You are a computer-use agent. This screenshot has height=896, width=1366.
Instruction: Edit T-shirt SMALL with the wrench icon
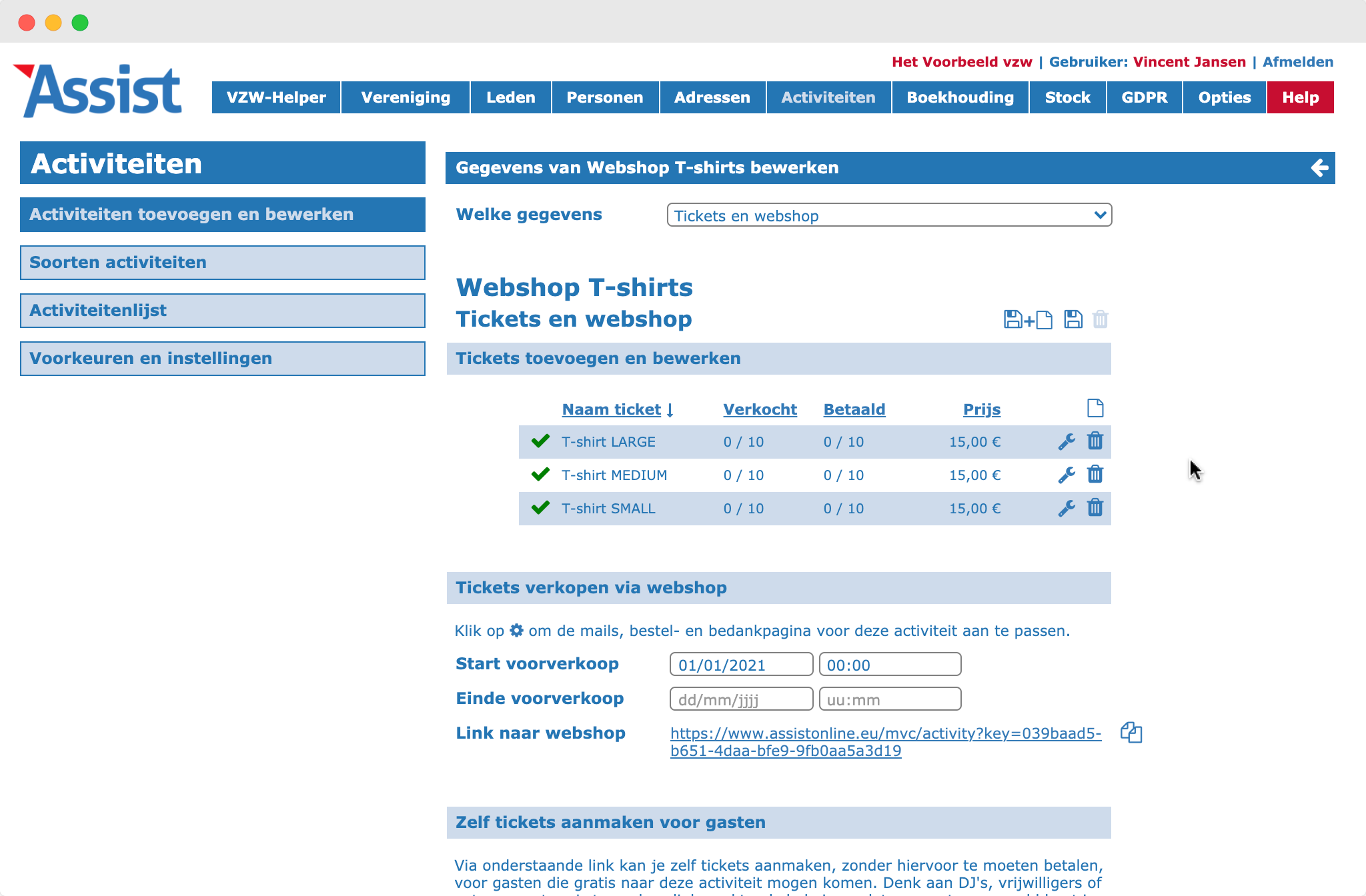tap(1067, 508)
